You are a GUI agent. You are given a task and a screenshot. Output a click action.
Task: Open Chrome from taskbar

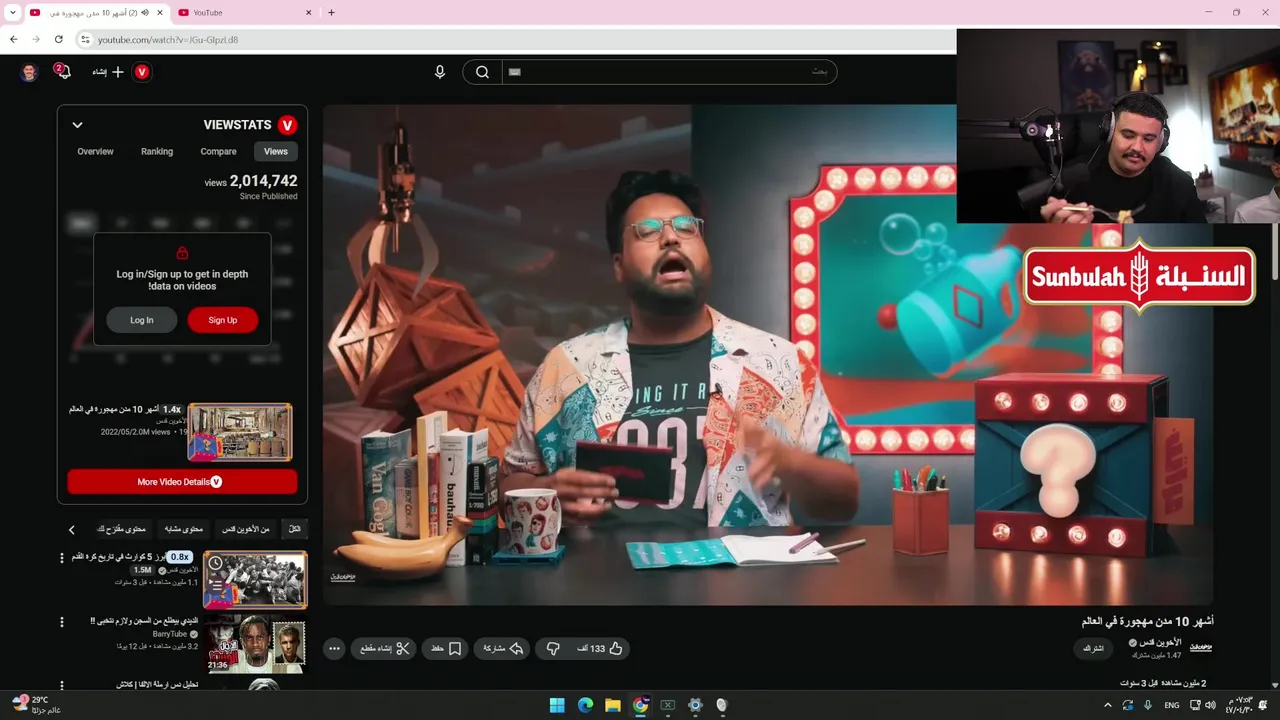click(x=640, y=705)
